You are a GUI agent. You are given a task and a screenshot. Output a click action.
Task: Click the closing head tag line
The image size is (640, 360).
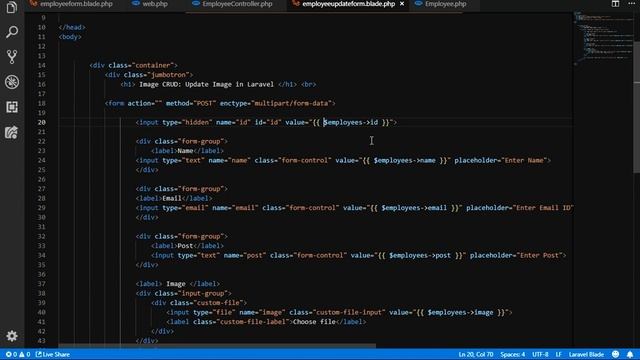point(72,27)
